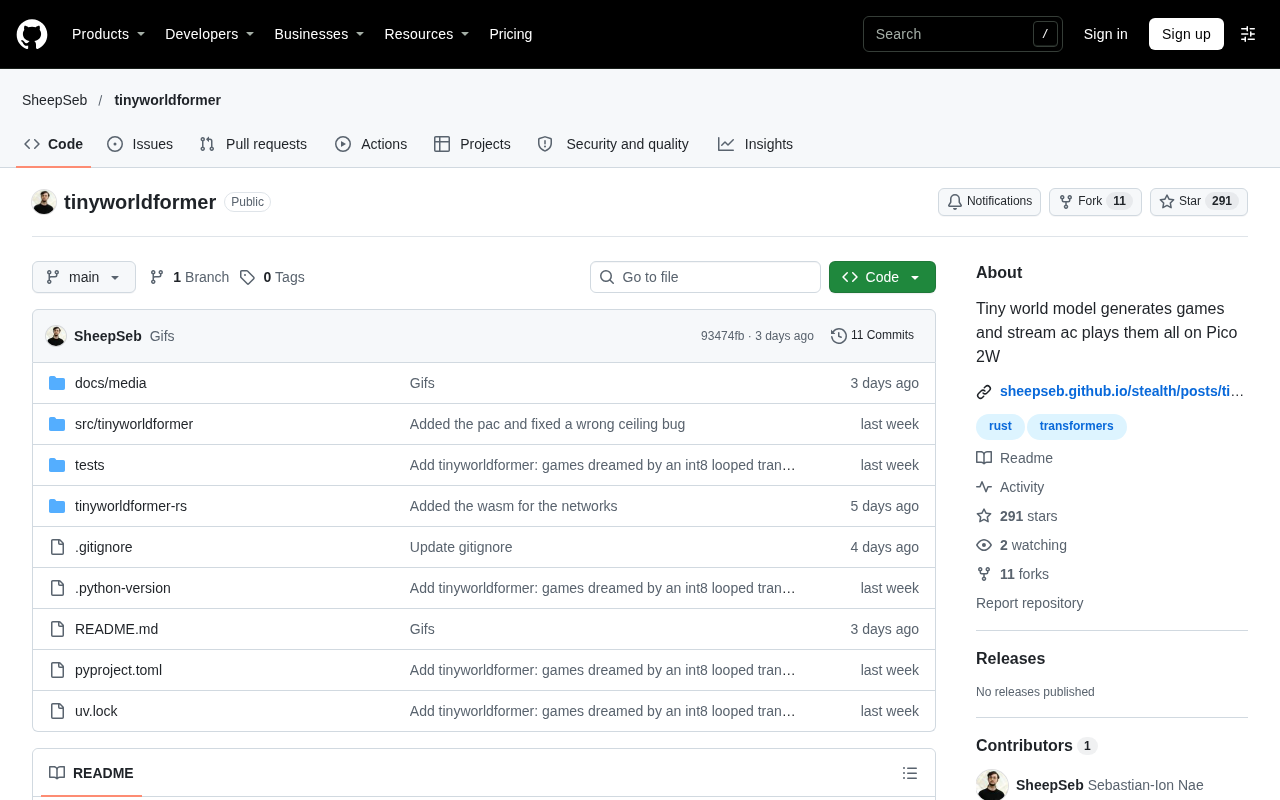Open the transformers topic tag
The width and height of the screenshot is (1280, 800).
[1076, 427]
